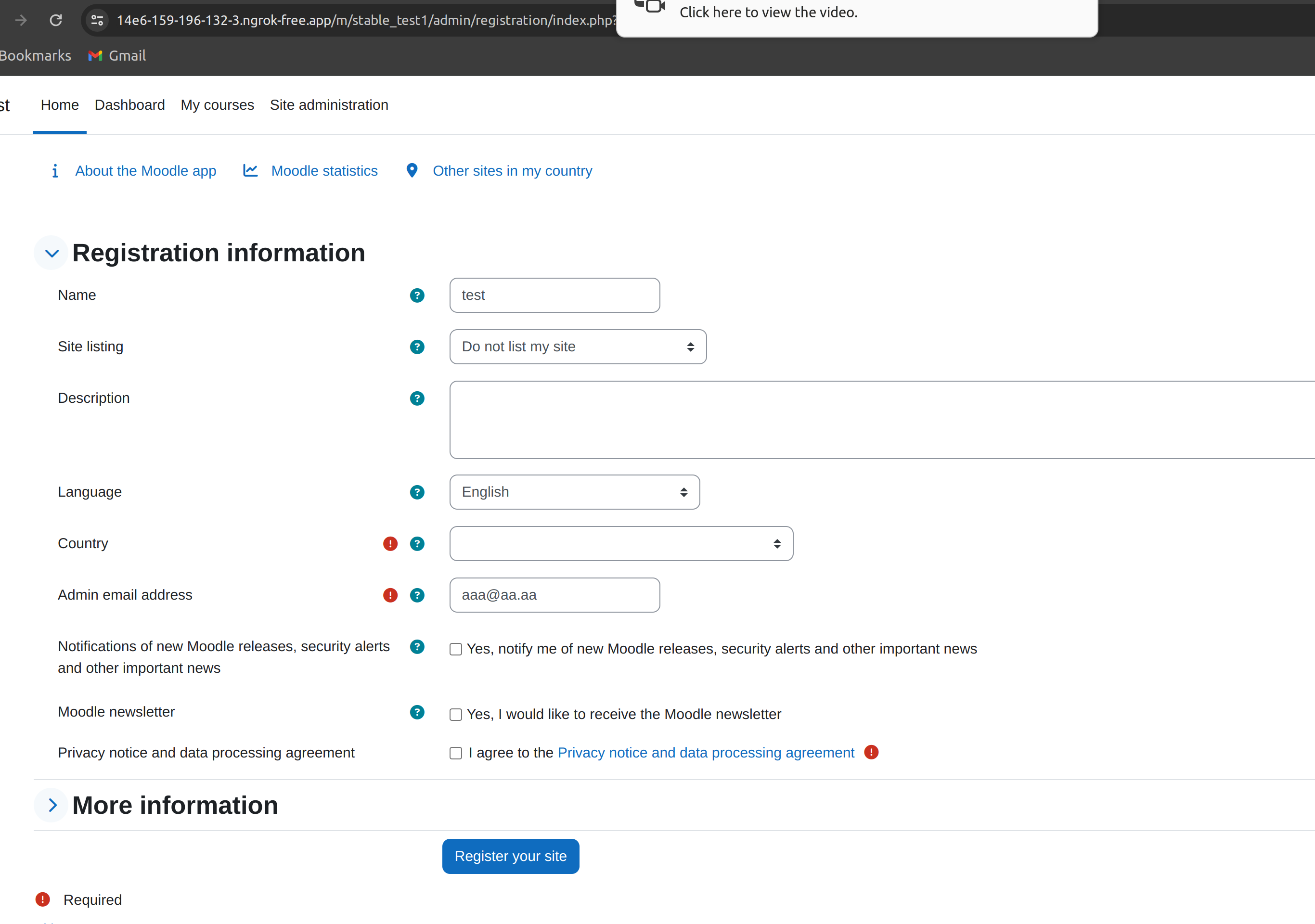Click the More information heading text
Screen dimensions: 1315x924
[x=175, y=806]
